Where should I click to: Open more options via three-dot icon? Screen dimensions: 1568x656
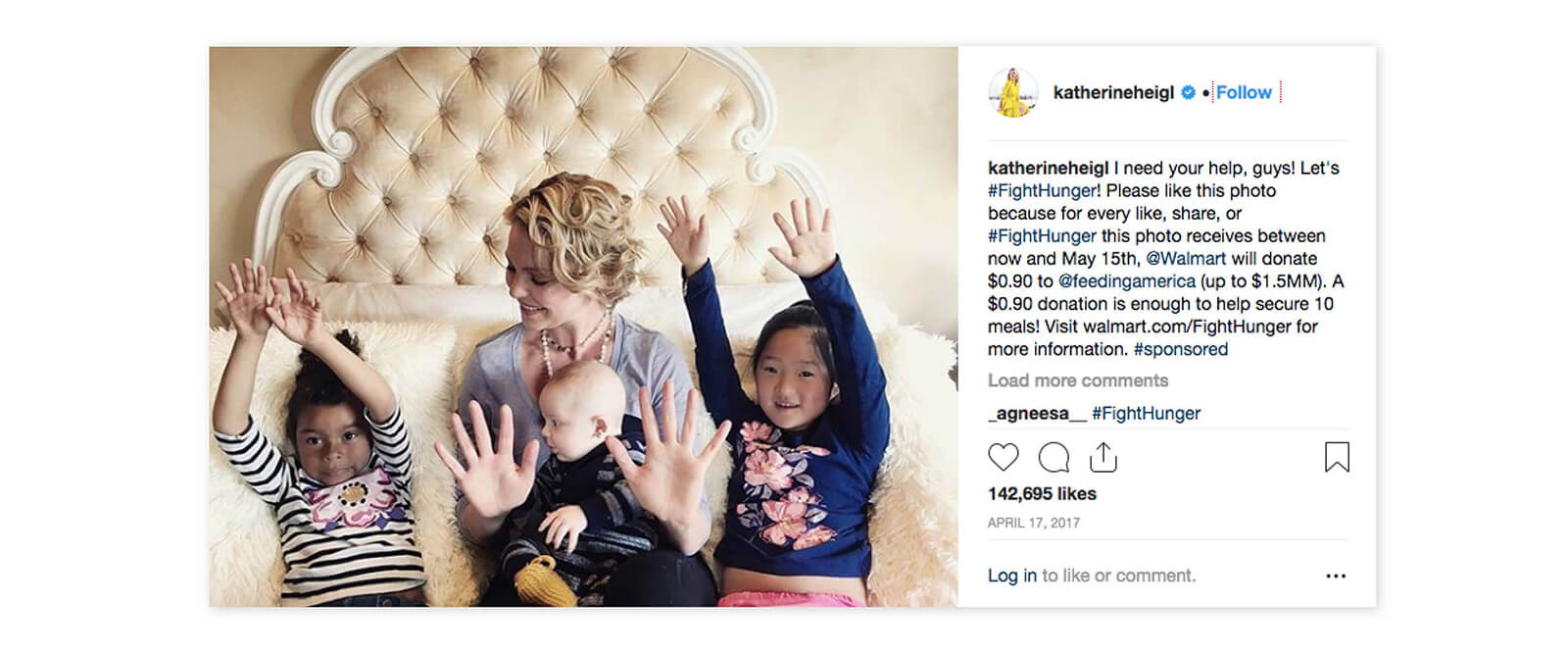1336,577
